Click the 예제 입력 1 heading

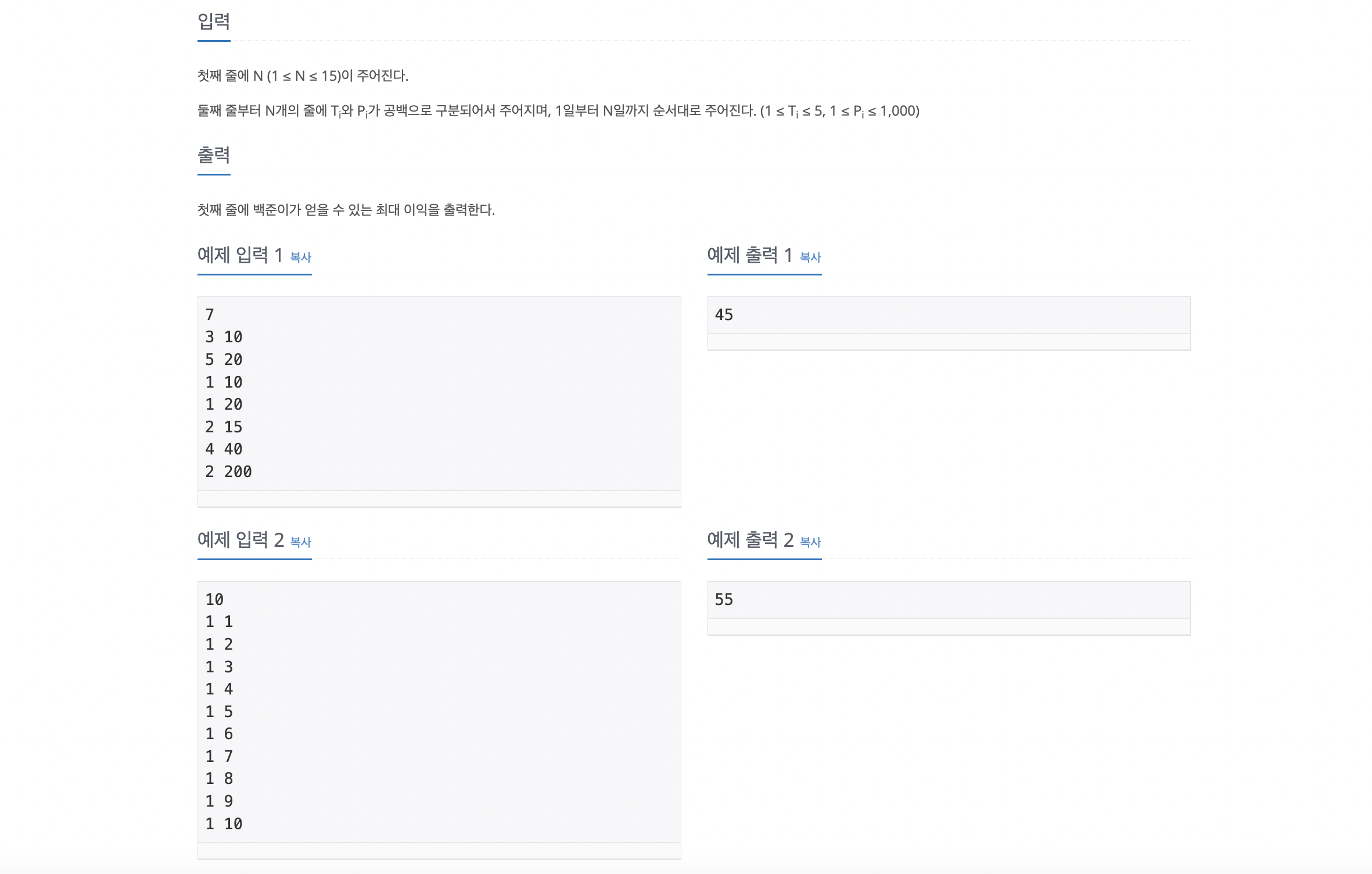coord(240,255)
